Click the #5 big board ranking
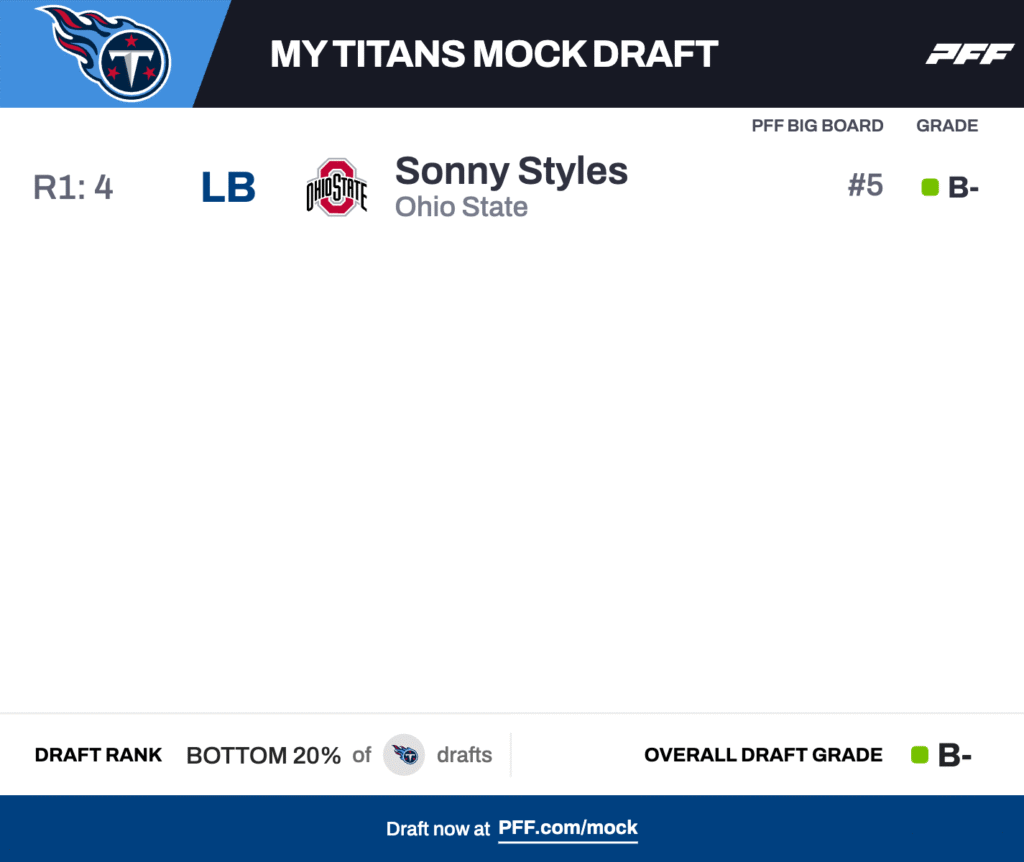The image size is (1024, 862). (x=865, y=186)
